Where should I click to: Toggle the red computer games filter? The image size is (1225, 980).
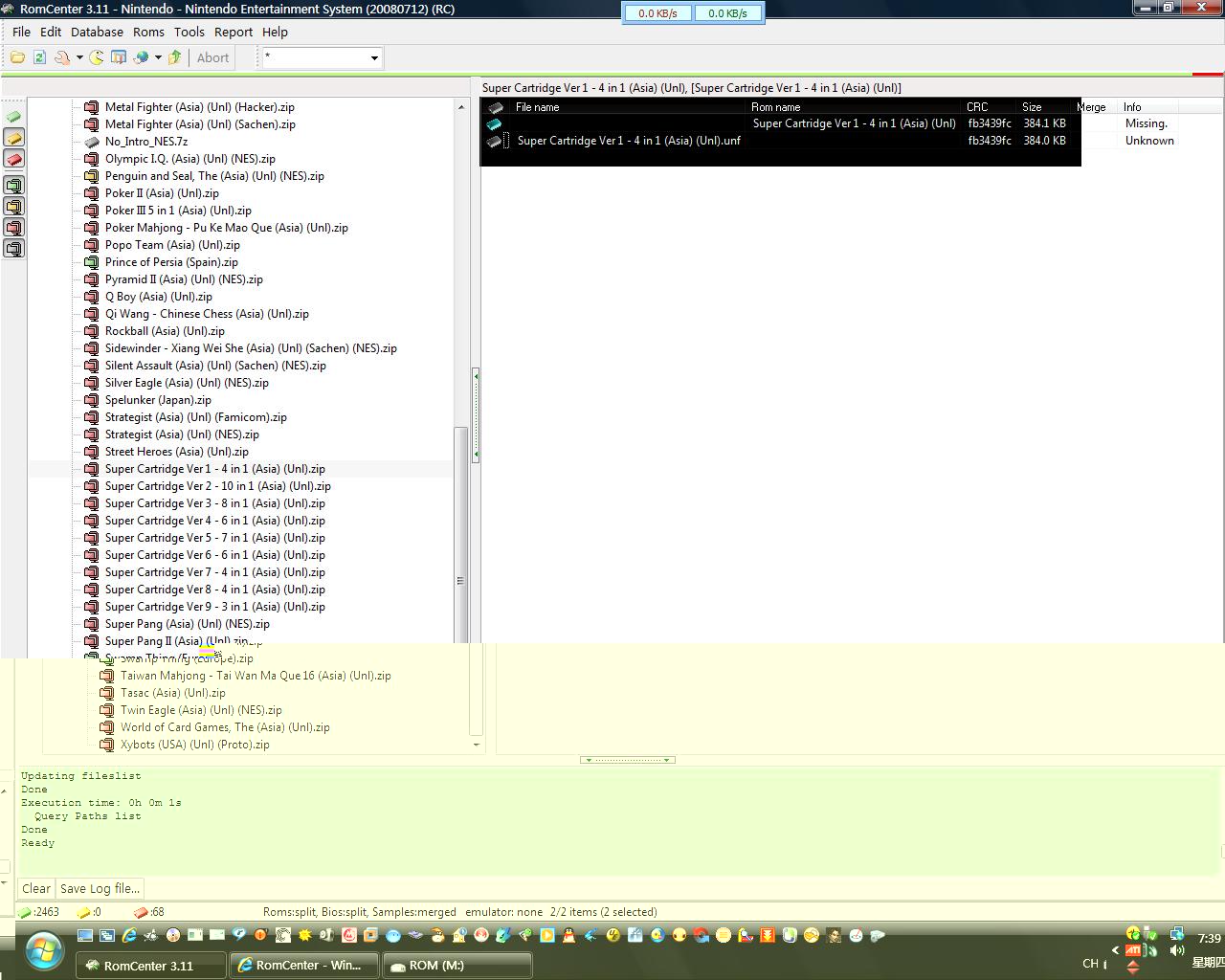[14, 227]
